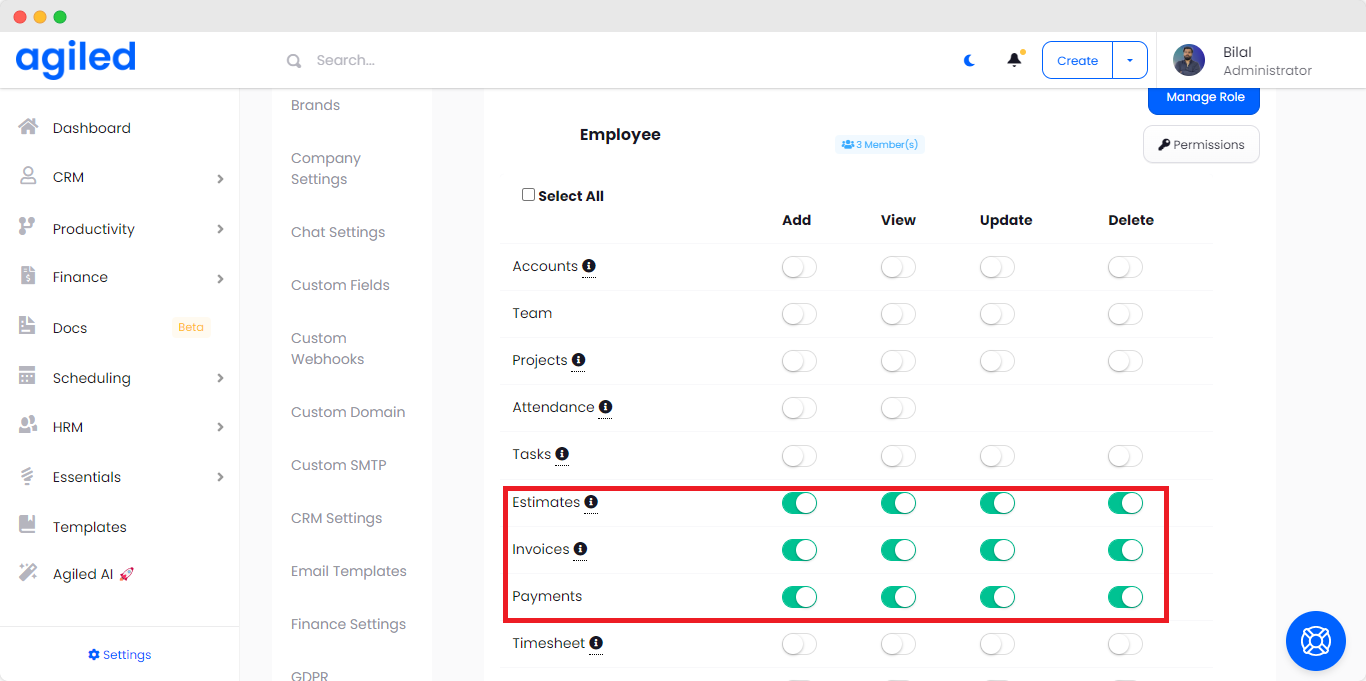
Task: Click the Manage Role button
Action: pyautogui.click(x=1204, y=98)
